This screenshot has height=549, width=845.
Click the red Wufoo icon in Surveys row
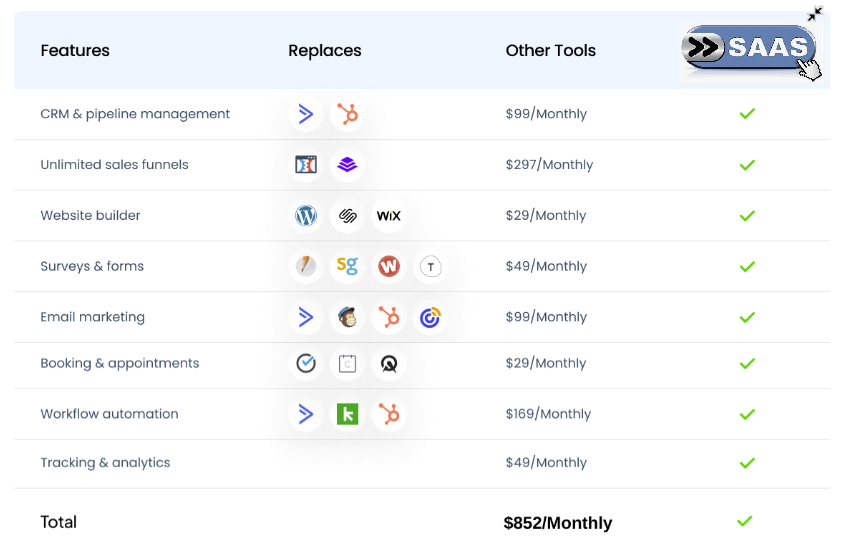(388, 267)
